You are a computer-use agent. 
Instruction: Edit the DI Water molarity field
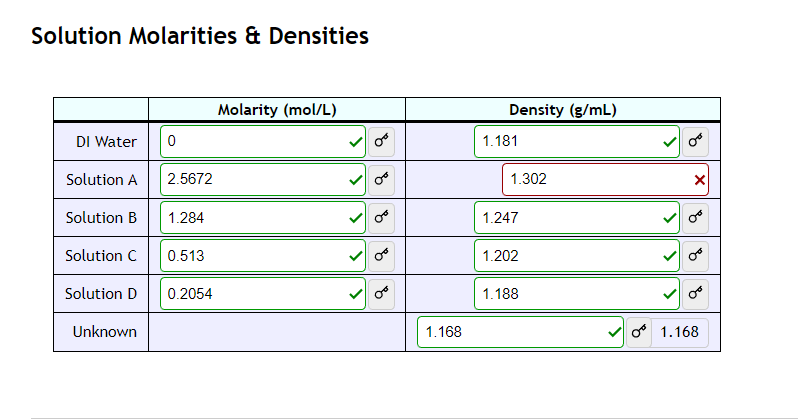point(263,141)
